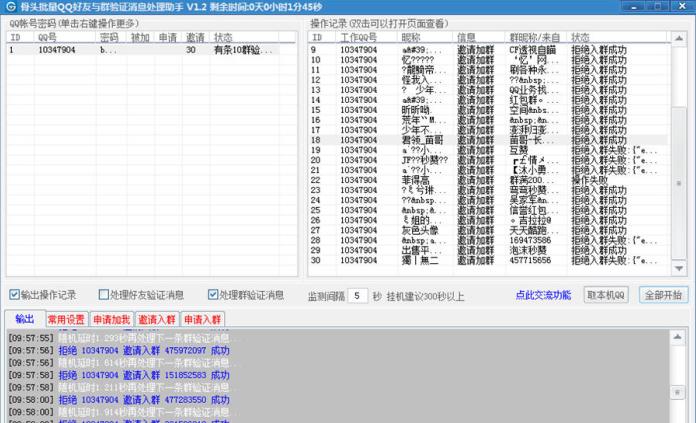Click the 取本机QQ button
The image size is (696, 423).
[606, 295]
